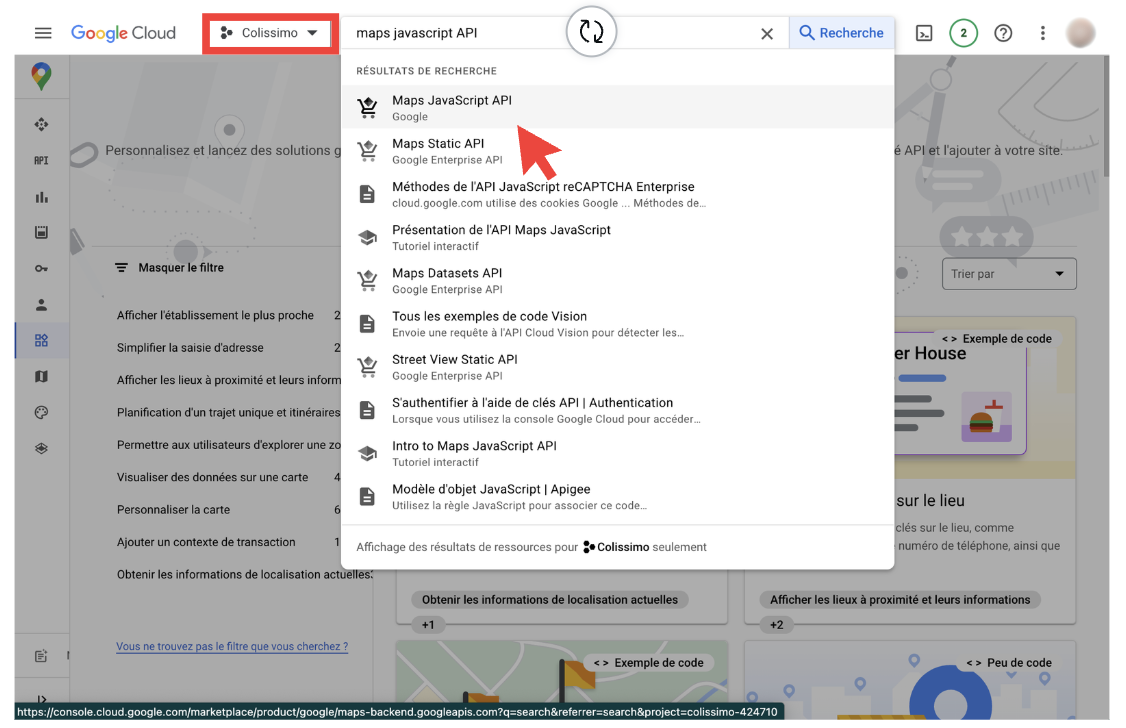Filter by Obtenir les informations de localisation actuelles
The height and width of the screenshot is (728, 1126).
tap(245, 574)
